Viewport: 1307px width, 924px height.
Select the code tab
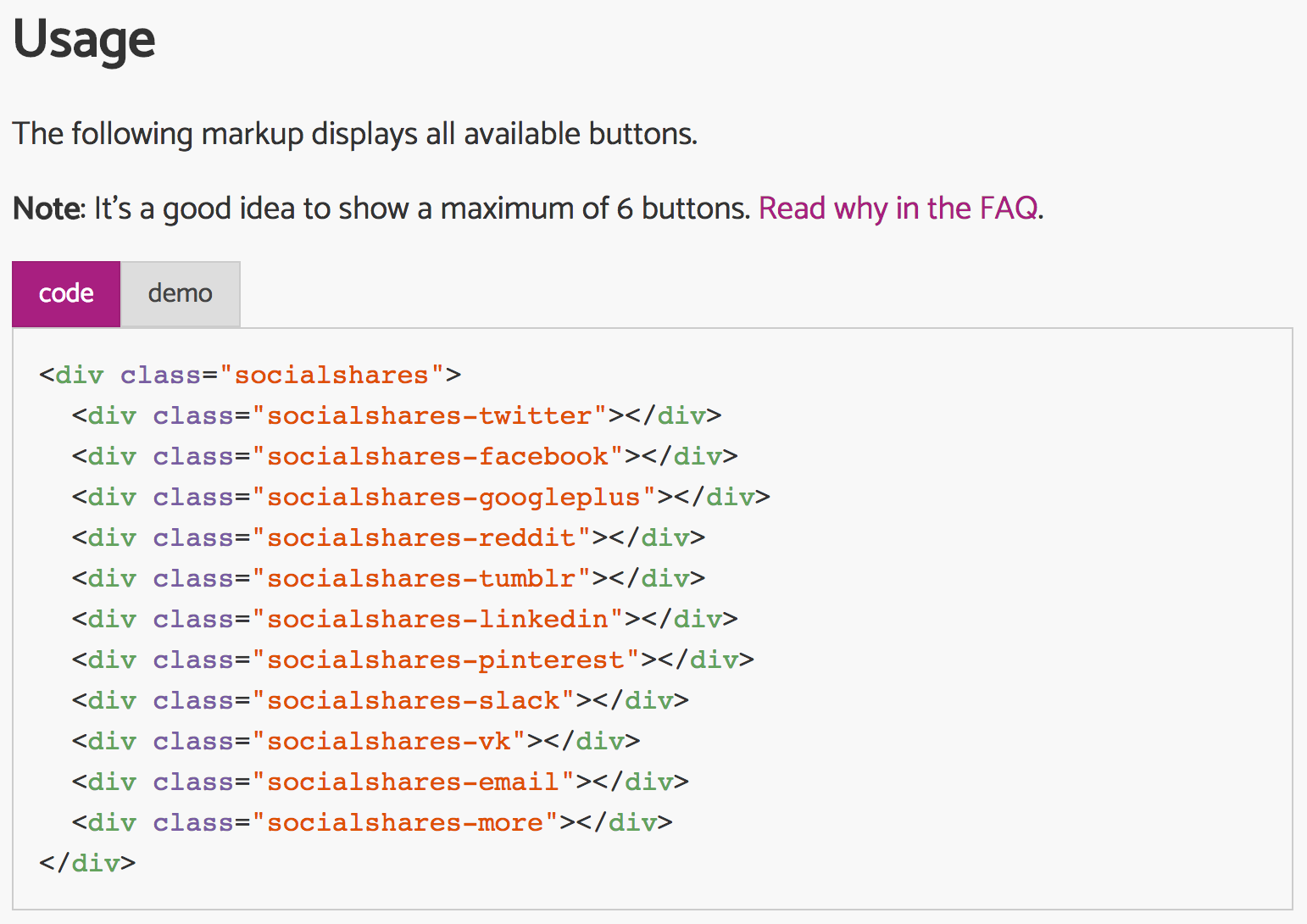tap(65, 293)
